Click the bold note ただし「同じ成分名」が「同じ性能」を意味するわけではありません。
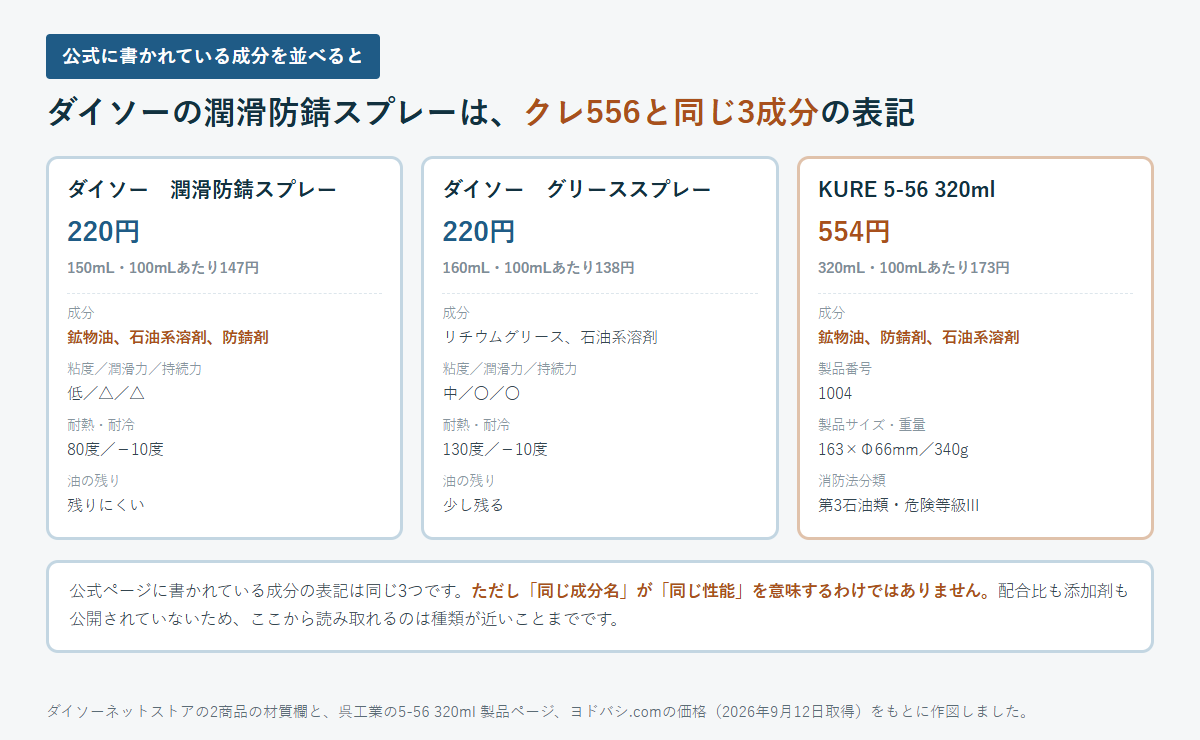 pyautogui.click(x=734, y=590)
